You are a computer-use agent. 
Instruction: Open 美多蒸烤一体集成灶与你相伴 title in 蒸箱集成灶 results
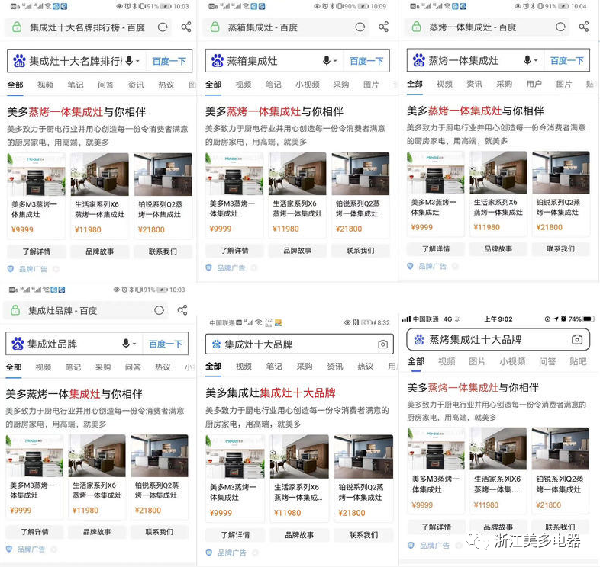(274, 112)
